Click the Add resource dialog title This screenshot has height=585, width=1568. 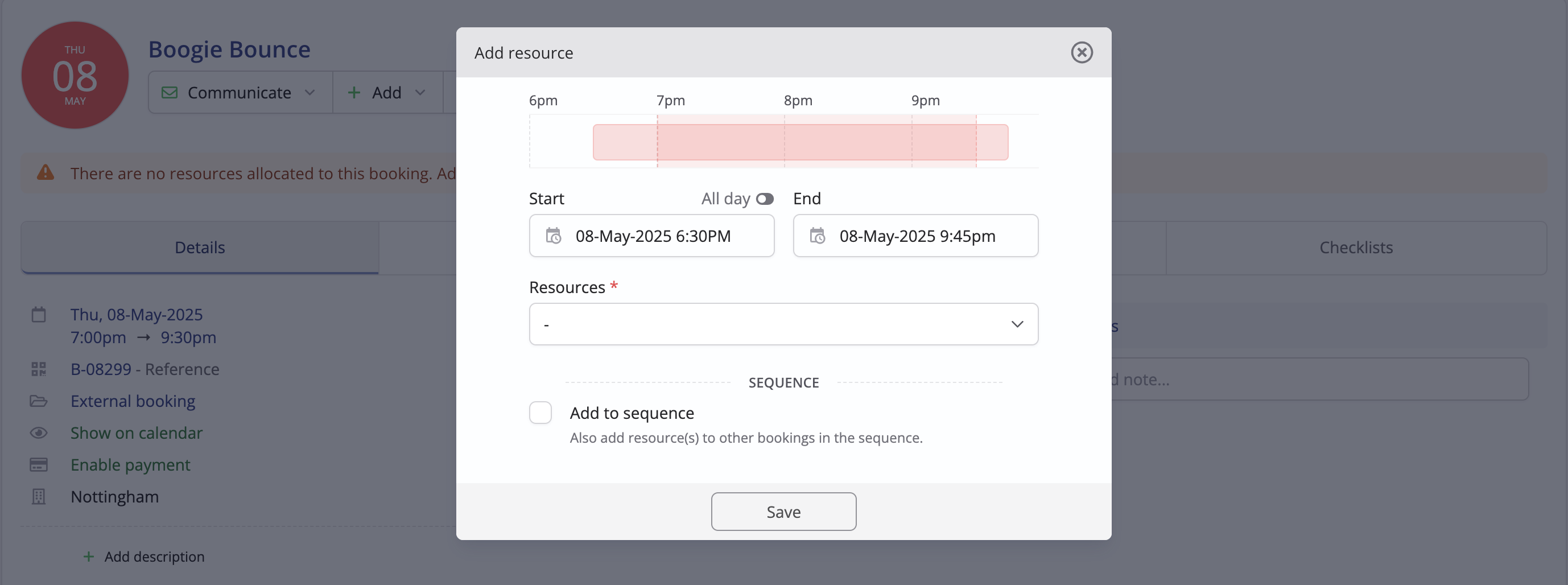click(x=523, y=53)
